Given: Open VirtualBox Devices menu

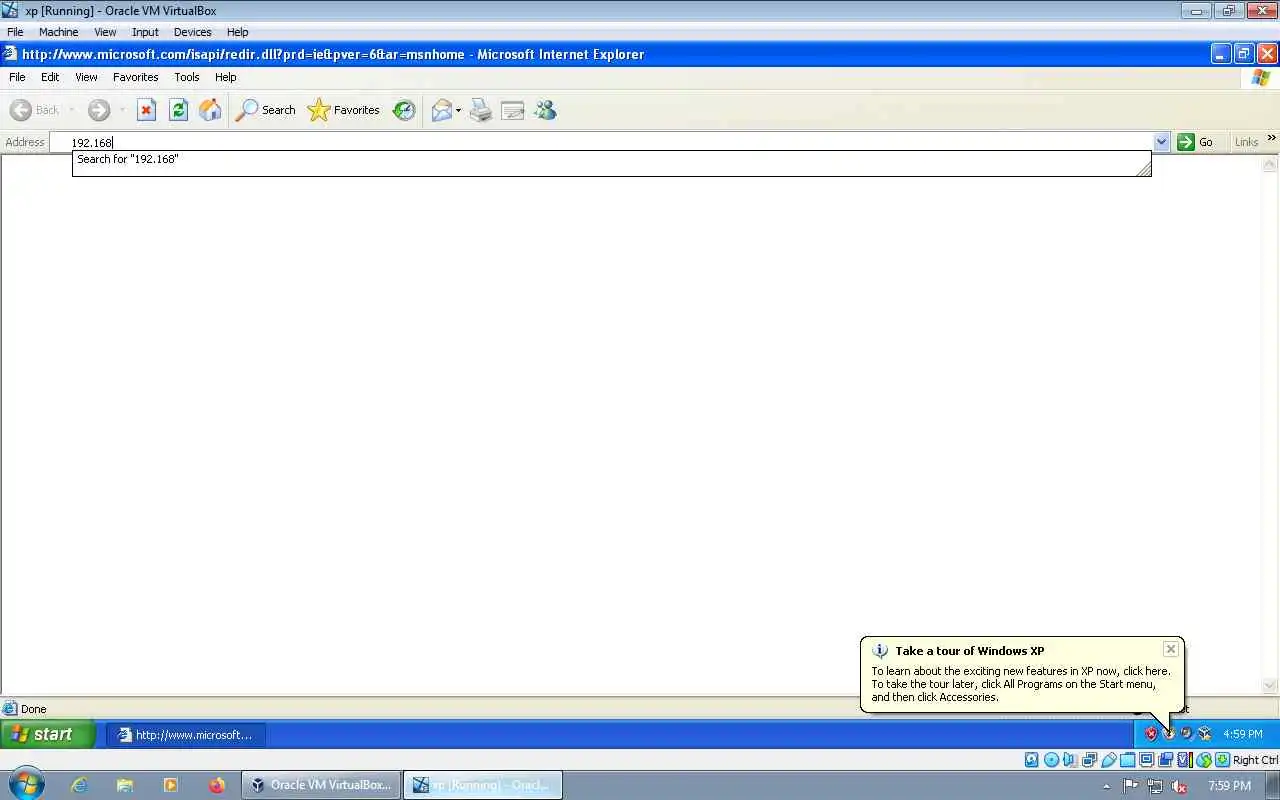Looking at the screenshot, I should point(192,32).
